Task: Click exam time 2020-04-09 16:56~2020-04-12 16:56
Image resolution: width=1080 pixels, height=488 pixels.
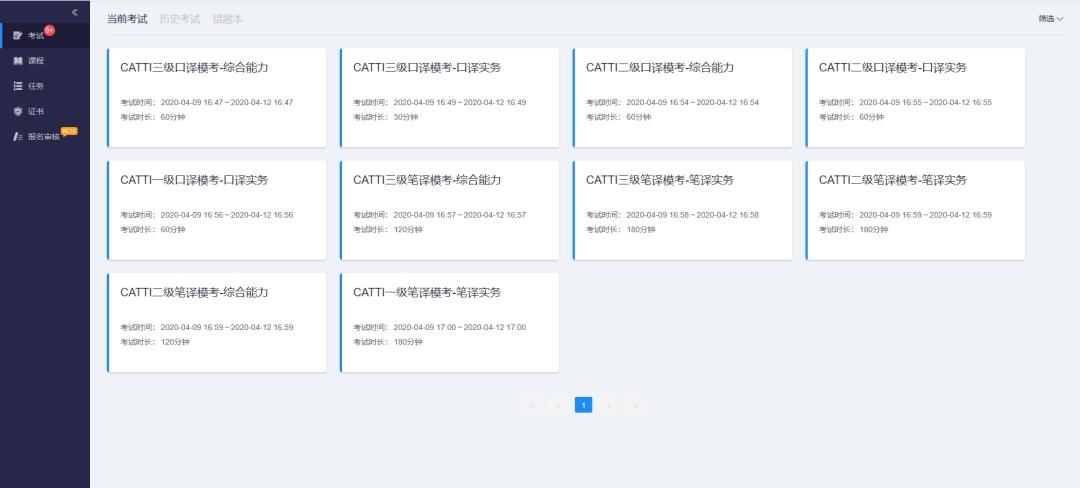Action: (x=227, y=215)
